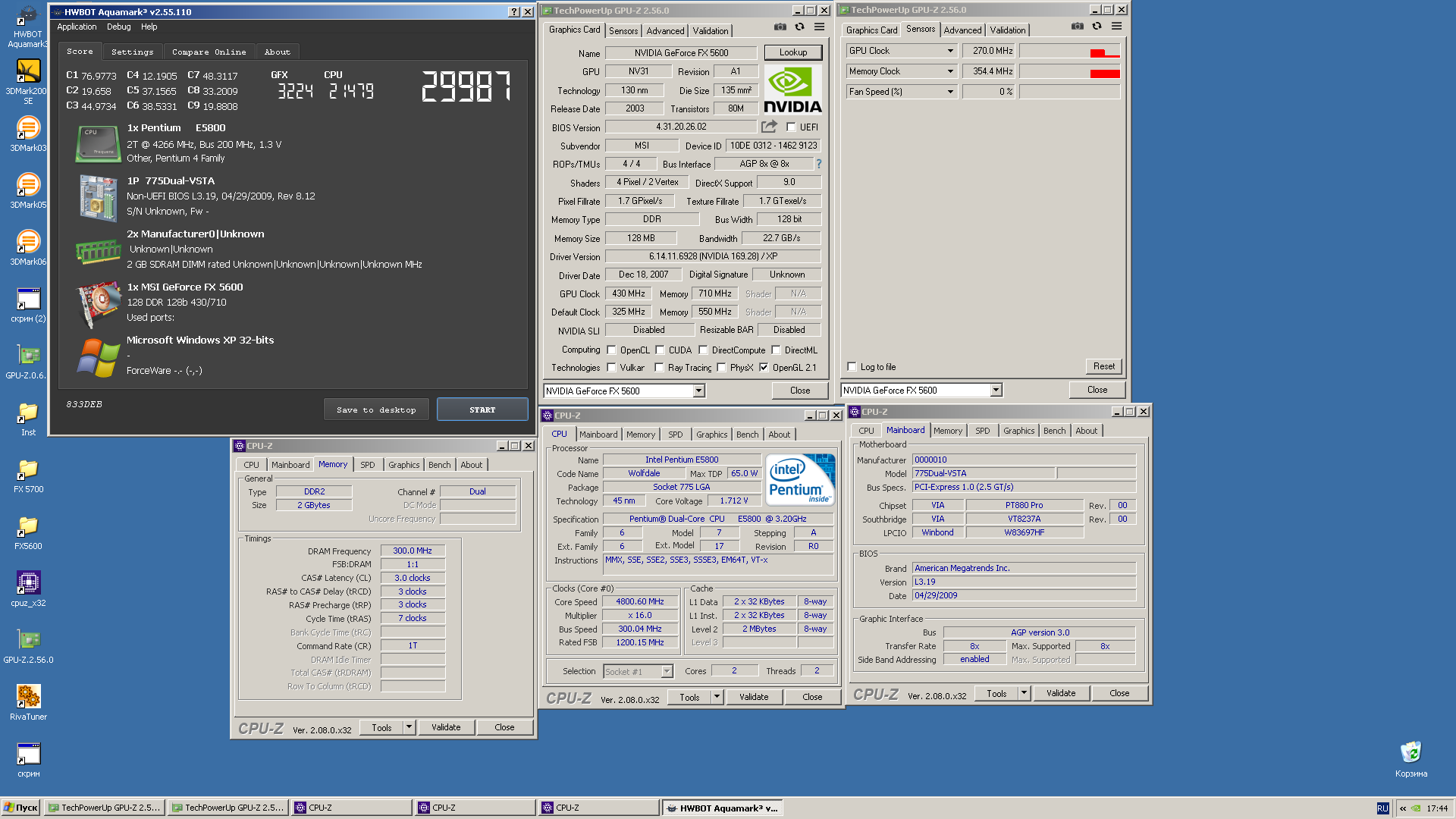
Task: Open GPU-Z Graphics Card hamburger menu icon
Action: 819,27
